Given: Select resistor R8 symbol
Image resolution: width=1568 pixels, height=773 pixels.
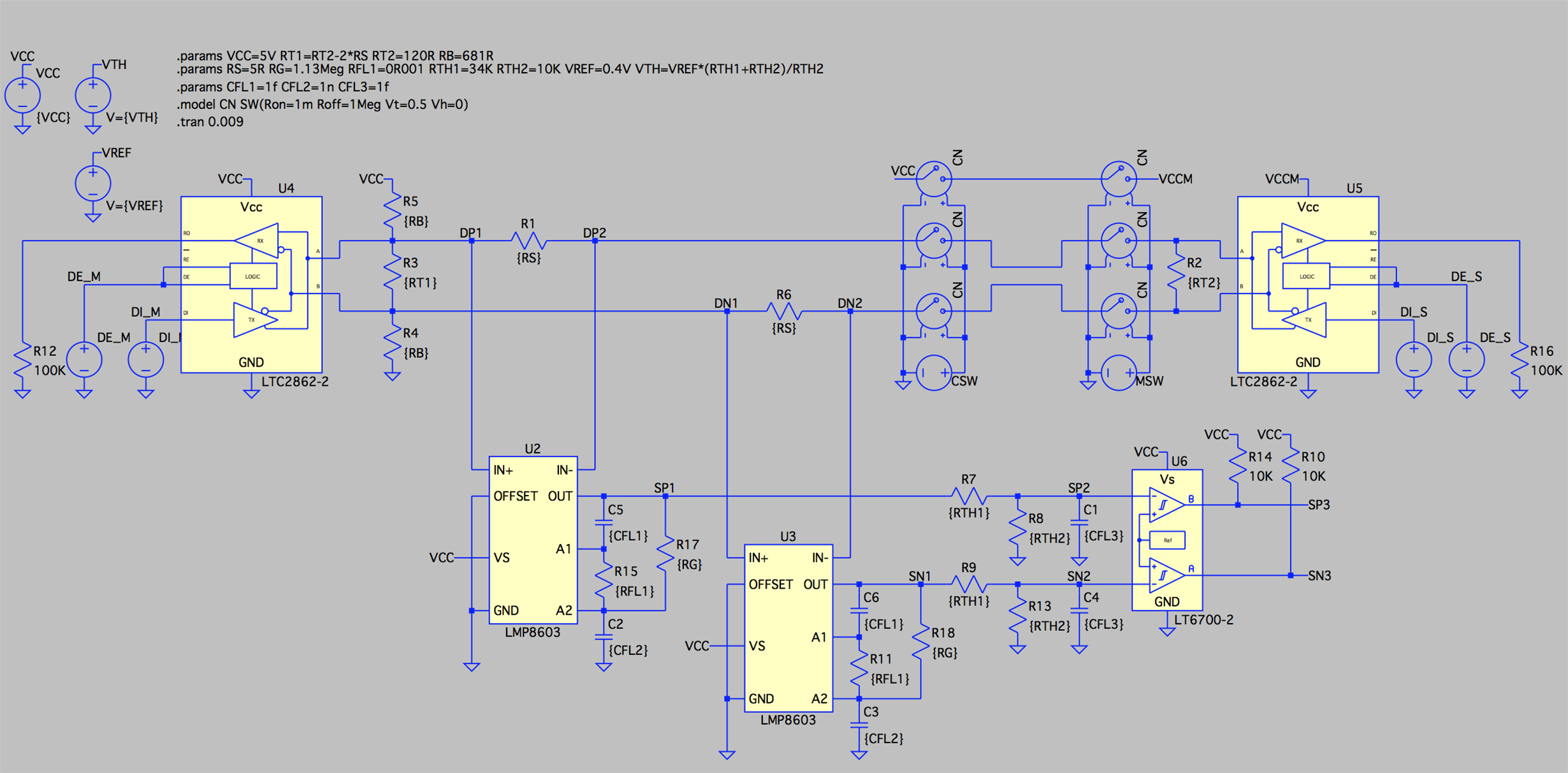Looking at the screenshot, I should click(1017, 528).
